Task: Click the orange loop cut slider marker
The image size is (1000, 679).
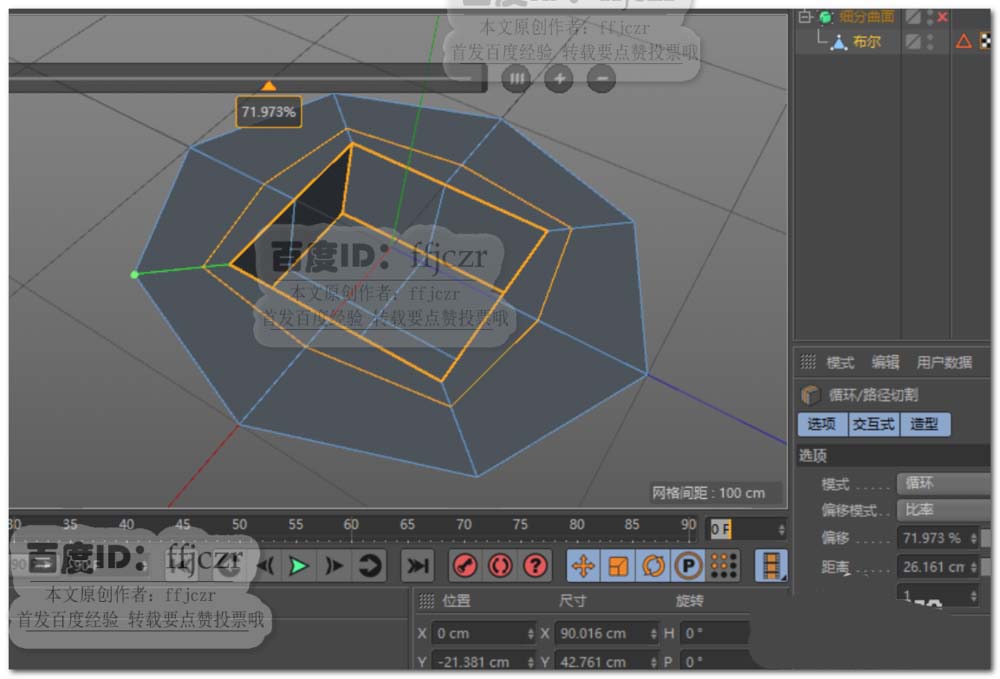Action: tap(268, 87)
